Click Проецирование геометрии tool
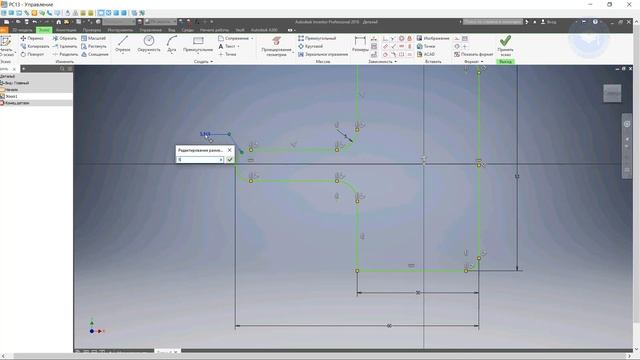This screenshot has height=360, width=640. [x=276, y=46]
